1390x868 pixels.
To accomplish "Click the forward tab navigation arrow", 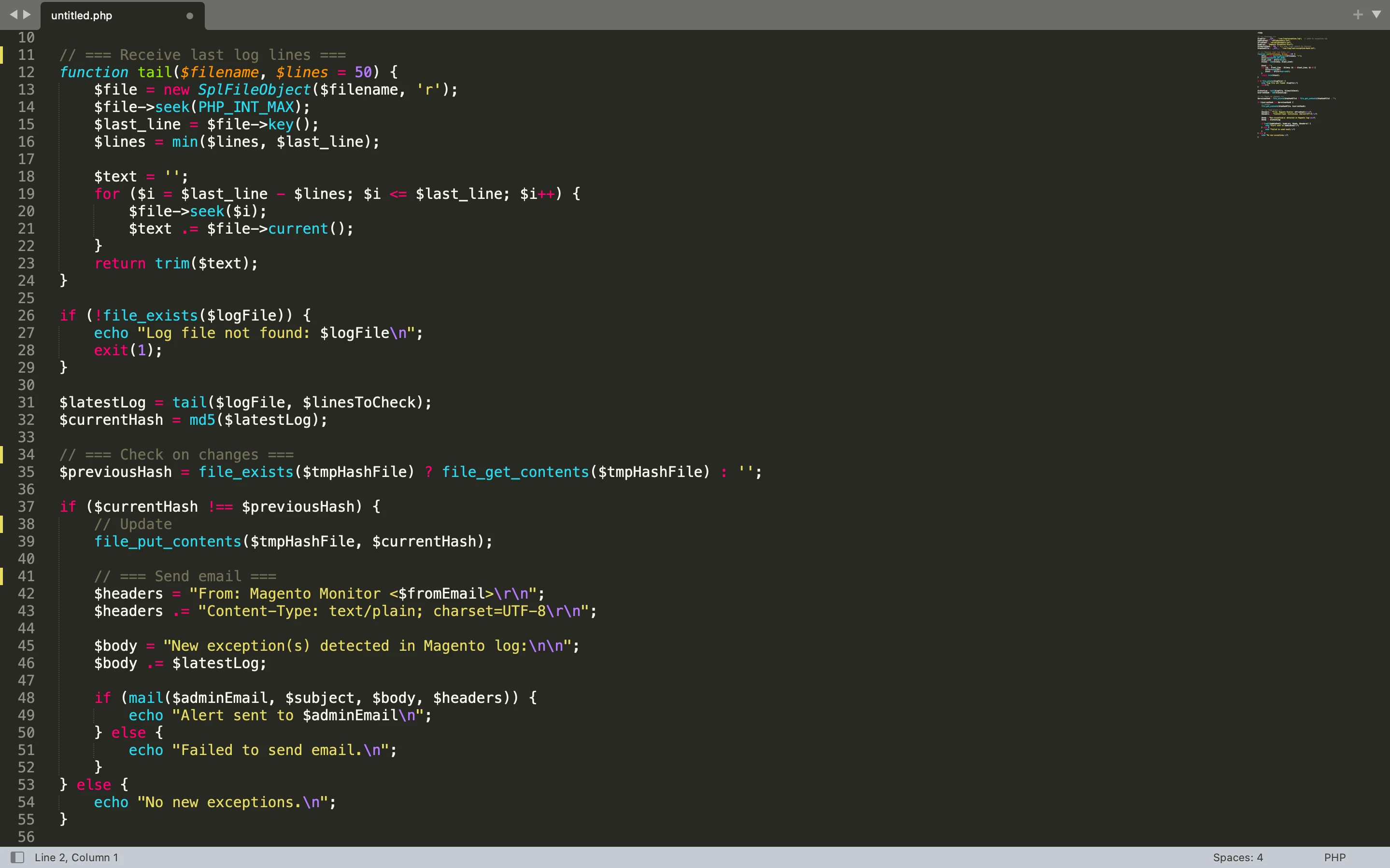I will tap(28, 15).
